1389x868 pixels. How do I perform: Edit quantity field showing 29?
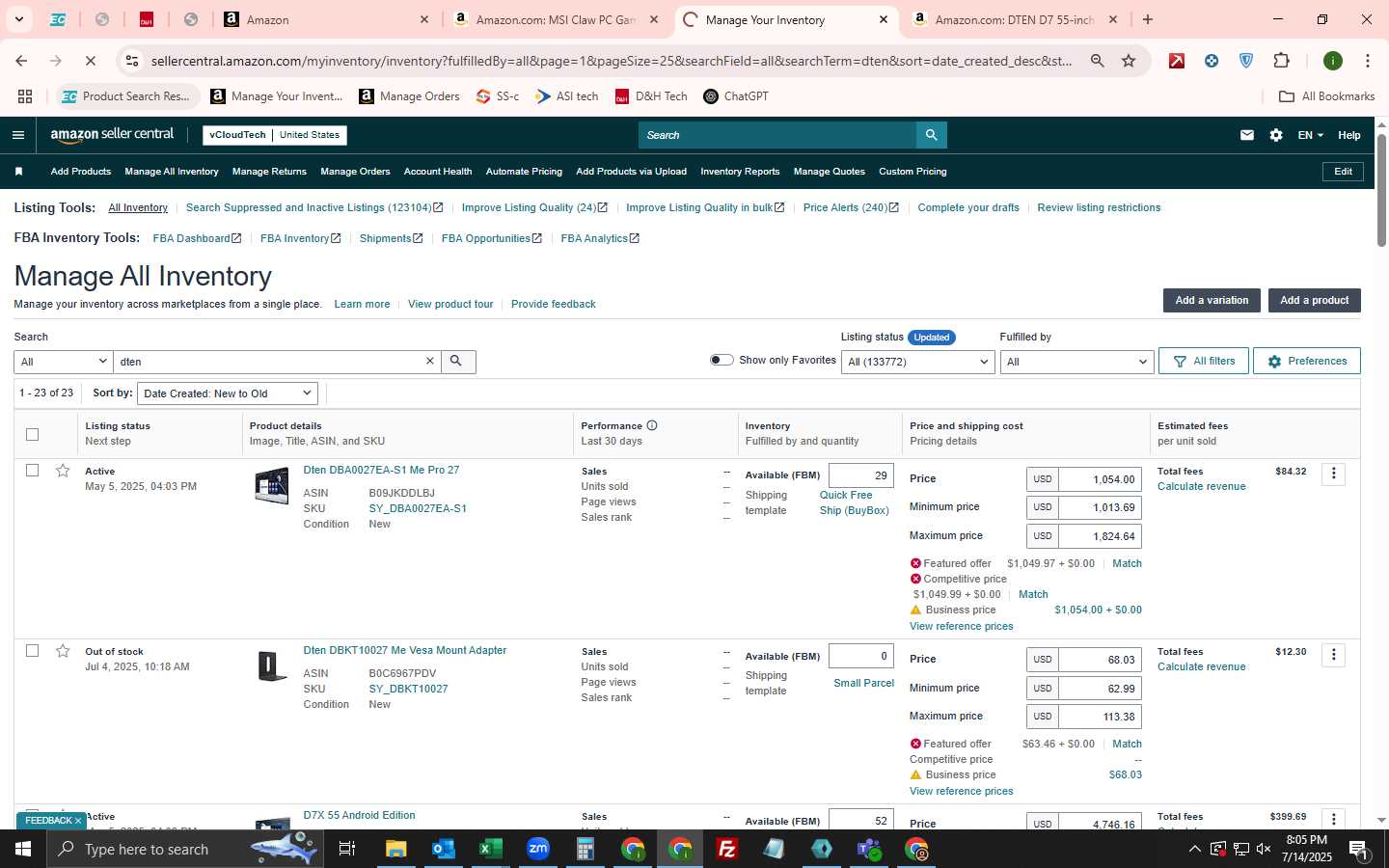861,475
